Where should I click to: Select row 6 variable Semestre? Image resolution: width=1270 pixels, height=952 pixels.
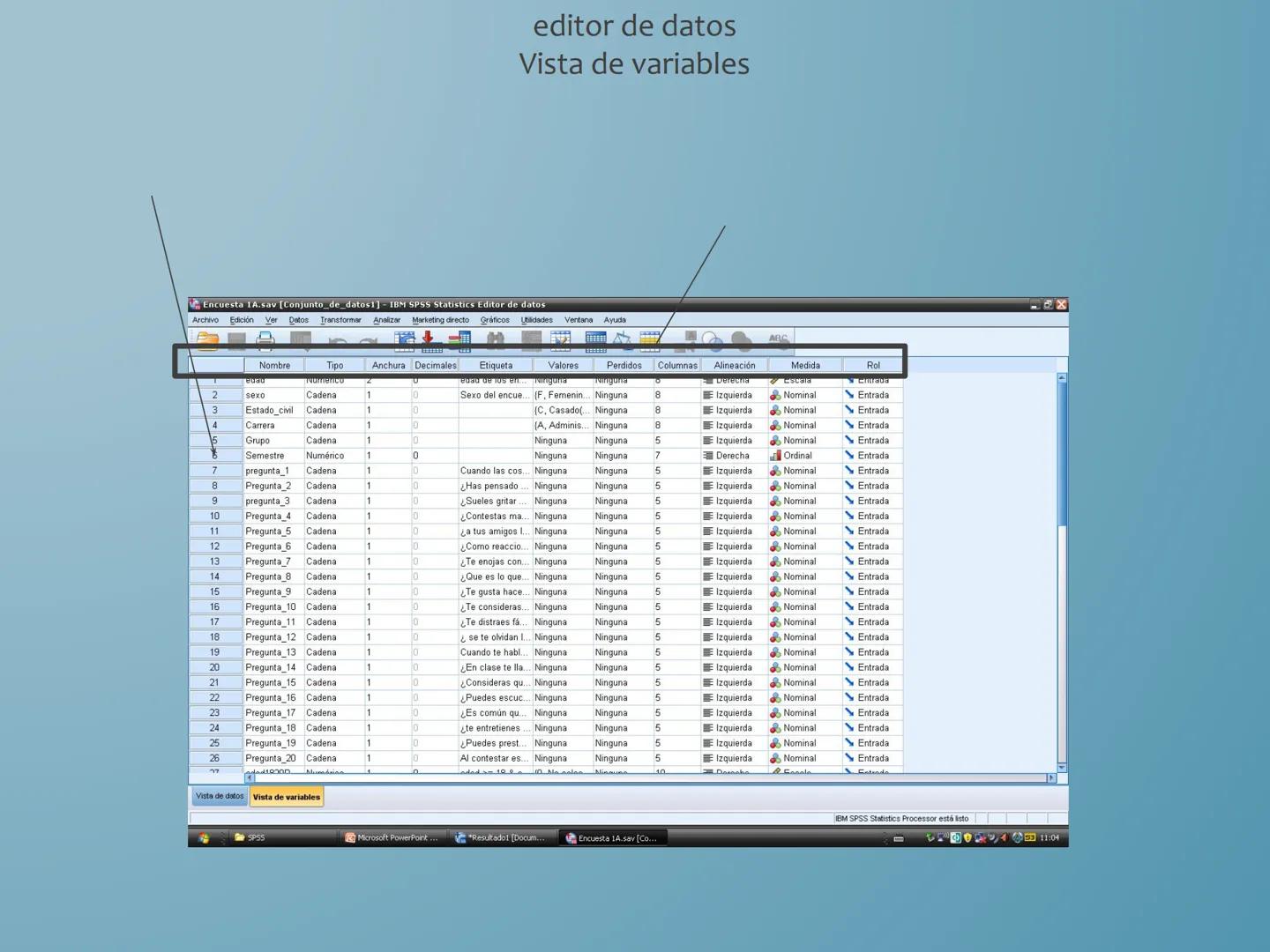pos(214,456)
